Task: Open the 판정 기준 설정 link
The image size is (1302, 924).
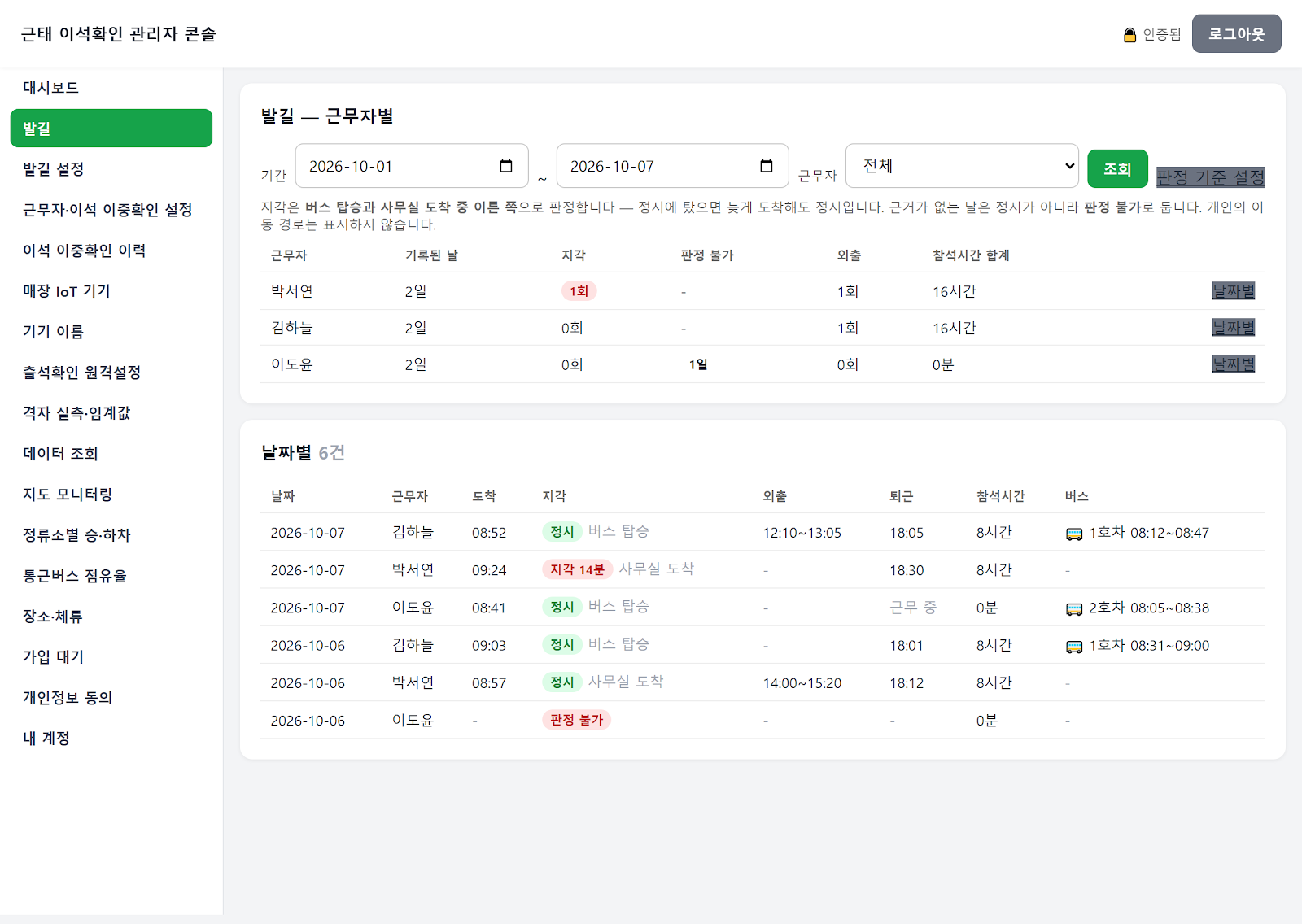Action: (x=1210, y=177)
